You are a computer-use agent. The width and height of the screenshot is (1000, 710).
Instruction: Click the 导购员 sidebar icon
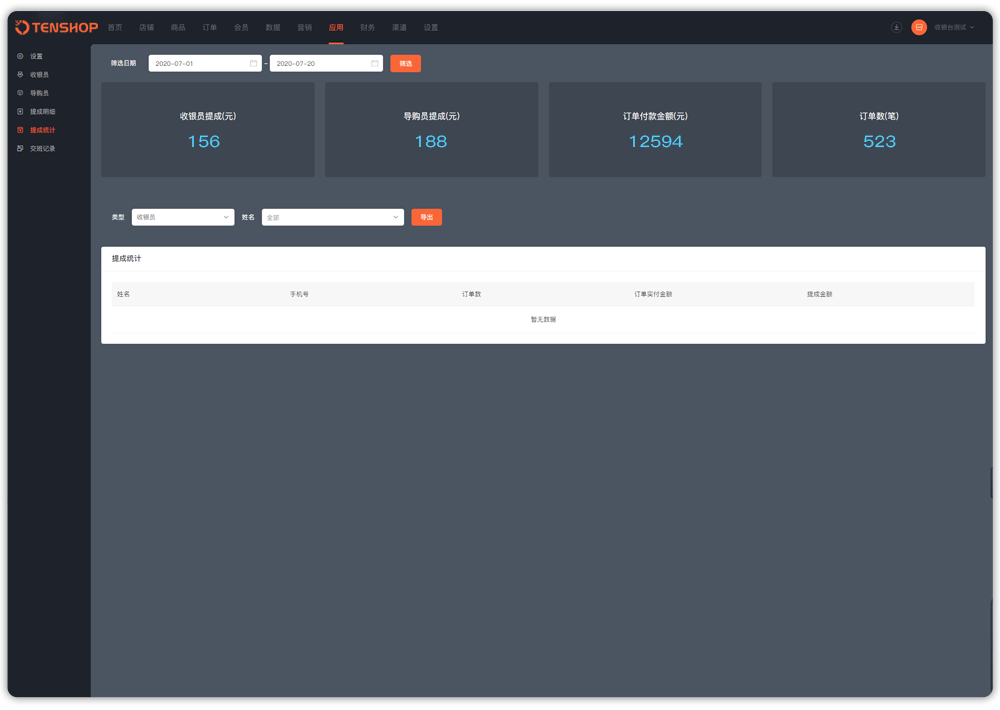pos(20,93)
